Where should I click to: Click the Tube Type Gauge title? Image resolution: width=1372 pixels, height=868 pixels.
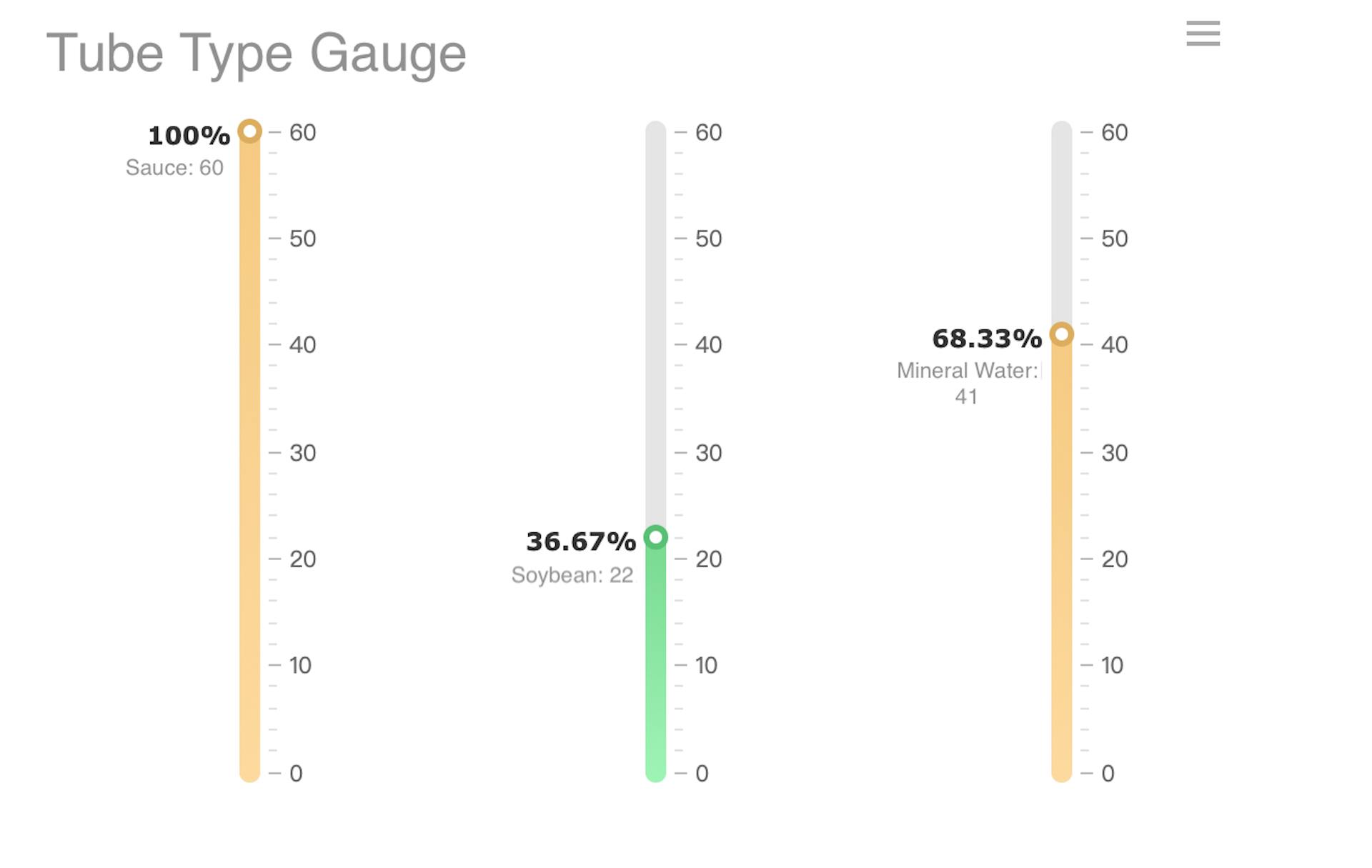pos(257,54)
